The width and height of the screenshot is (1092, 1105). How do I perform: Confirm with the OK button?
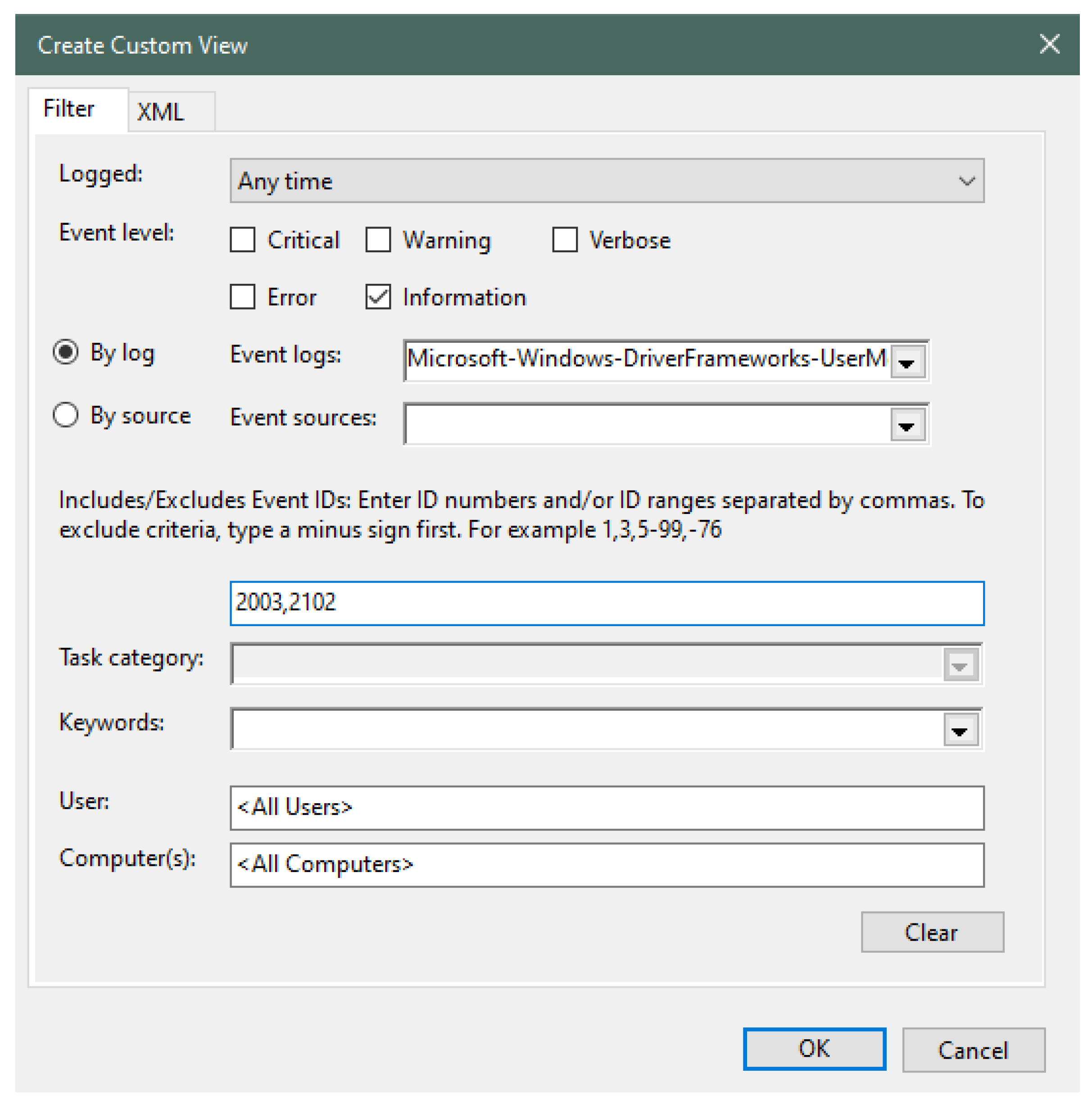coord(814,1048)
